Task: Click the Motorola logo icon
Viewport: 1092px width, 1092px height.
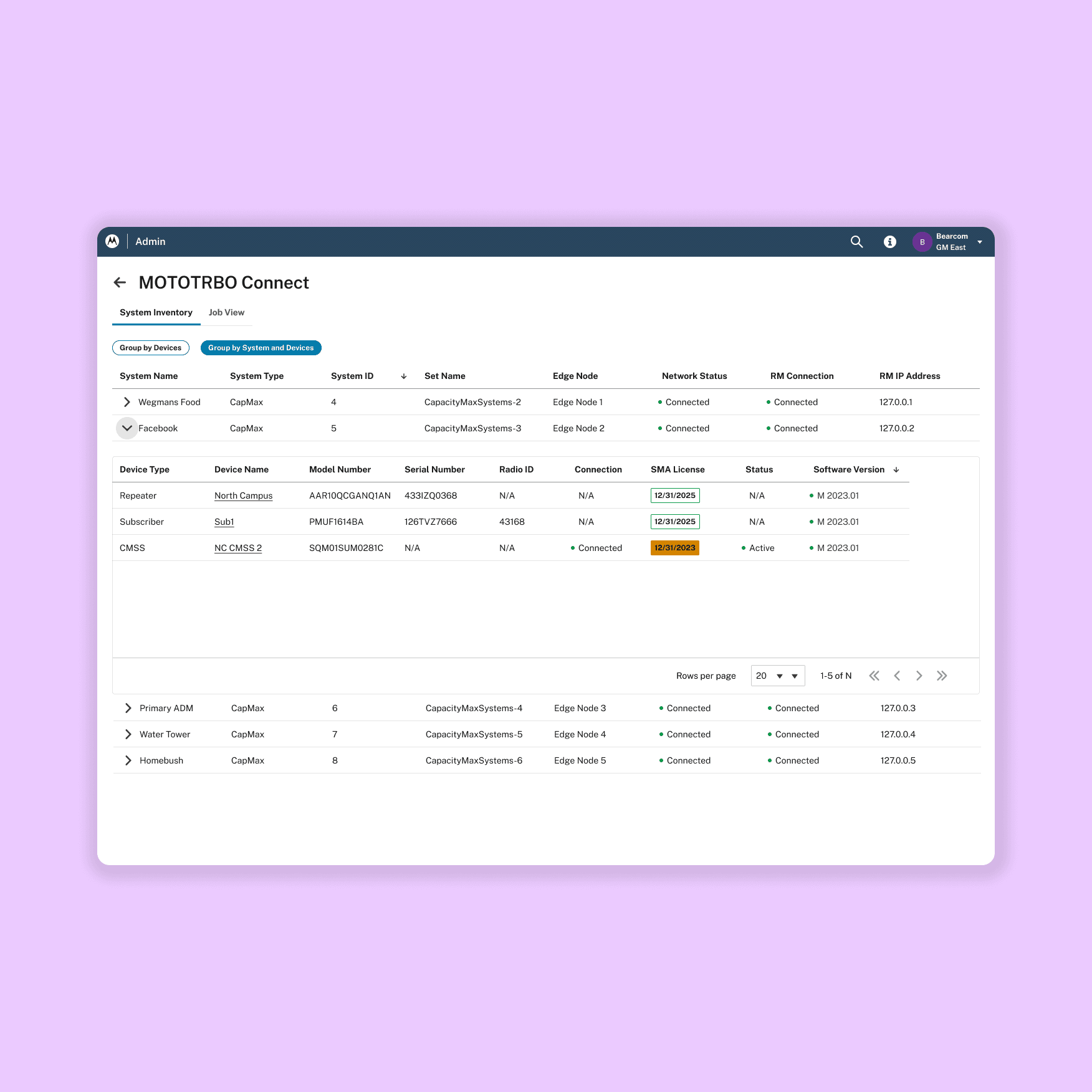Action: [x=112, y=241]
